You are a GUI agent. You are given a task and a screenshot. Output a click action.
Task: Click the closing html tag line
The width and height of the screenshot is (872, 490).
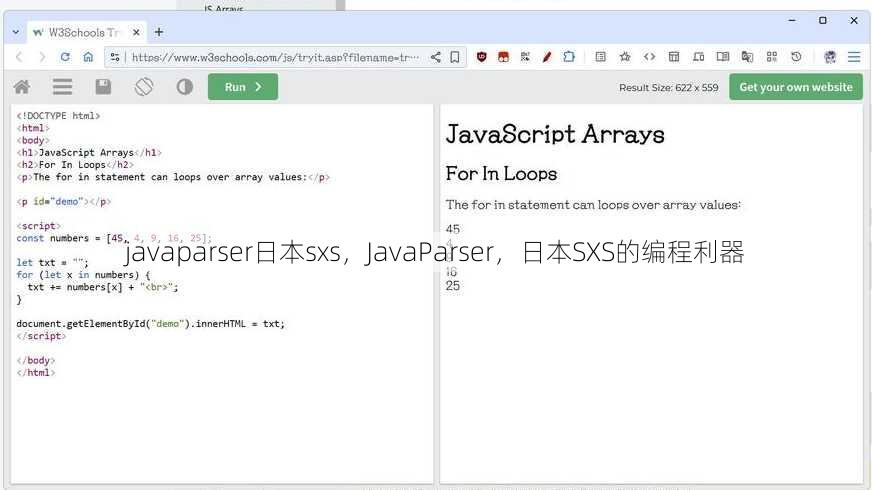click(x=36, y=373)
